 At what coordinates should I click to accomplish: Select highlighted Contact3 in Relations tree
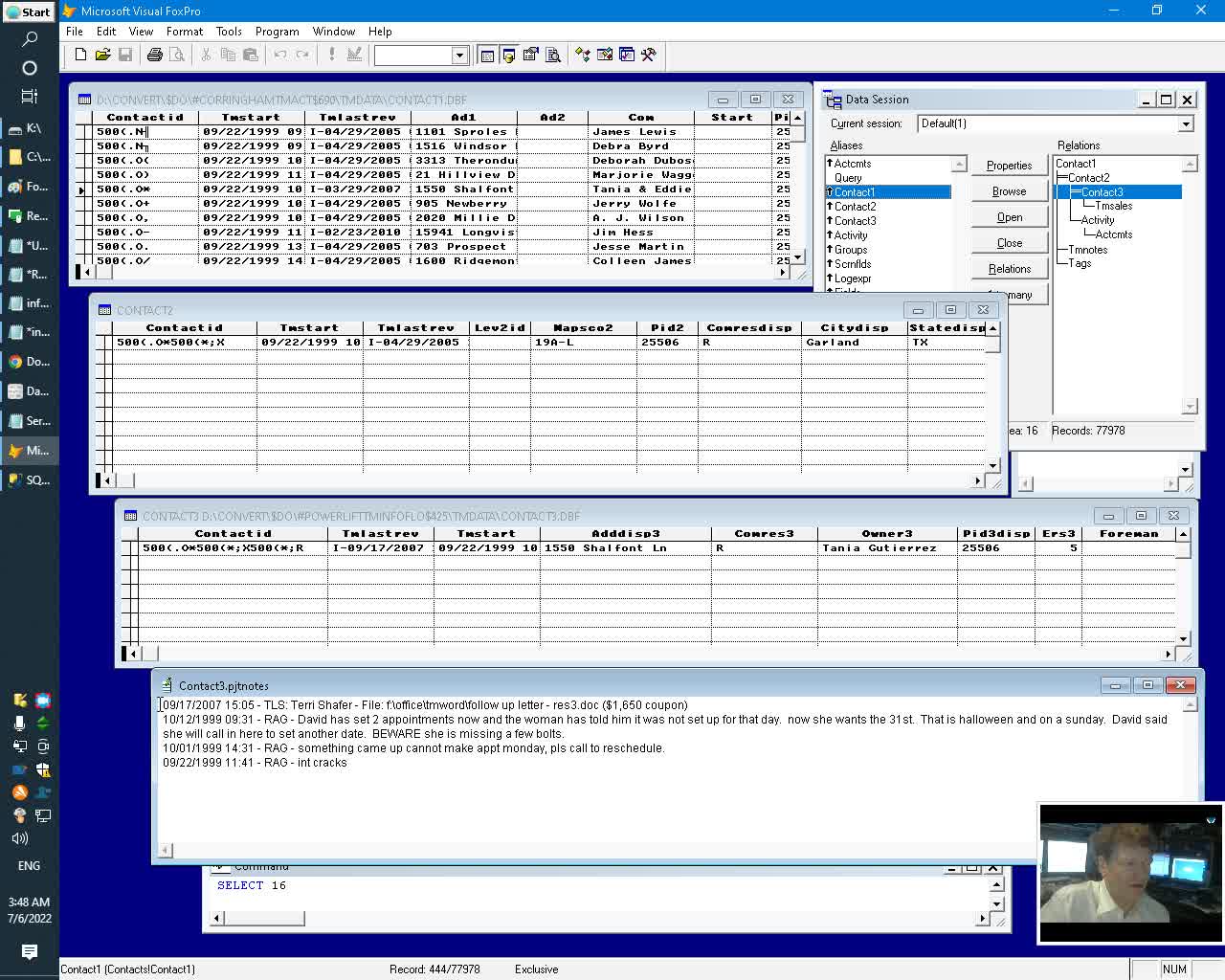tap(1102, 192)
